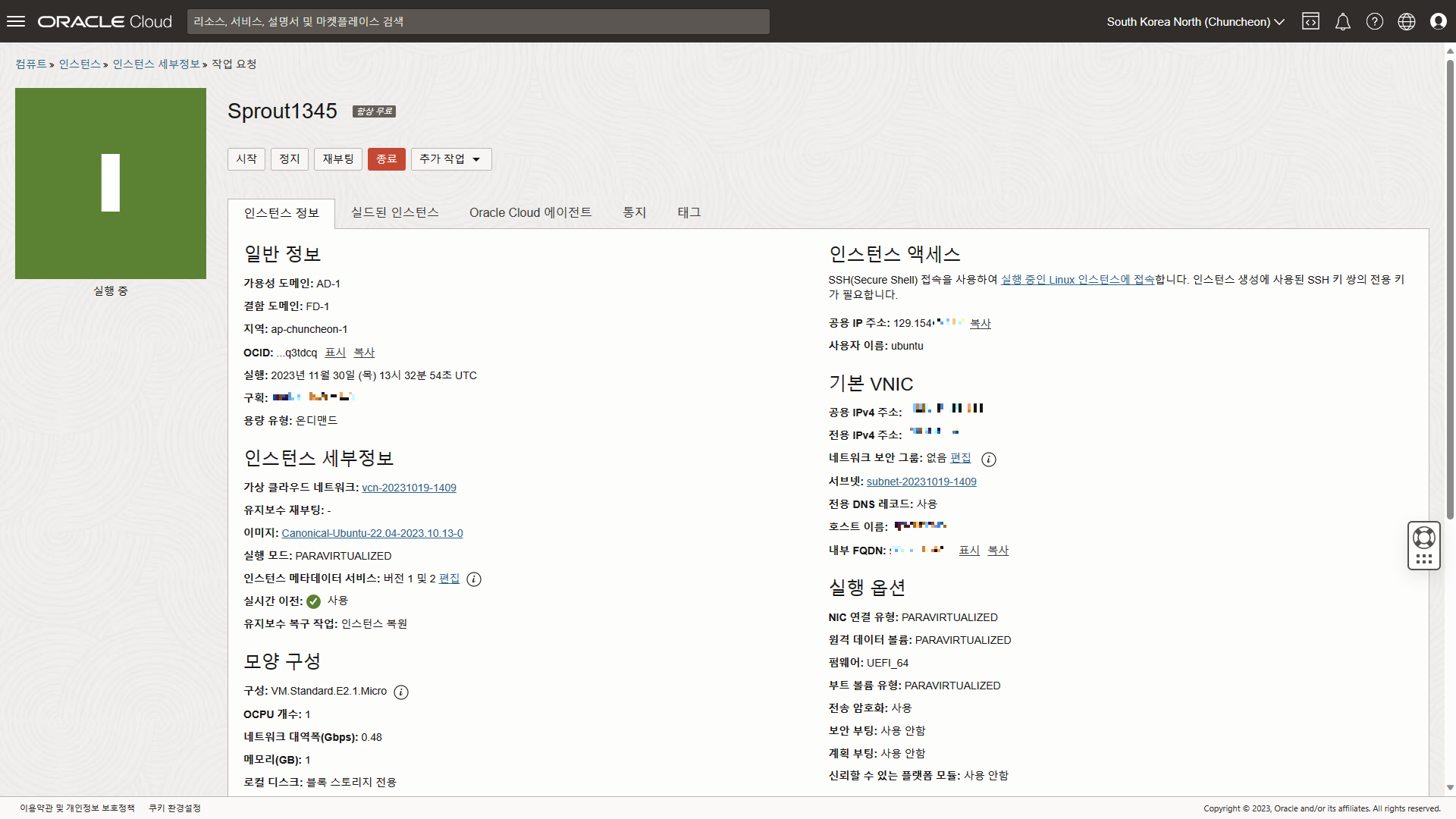Click the top search input field
Screen dimensions: 1456x819
pyautogui.click(x=478, y=21)
